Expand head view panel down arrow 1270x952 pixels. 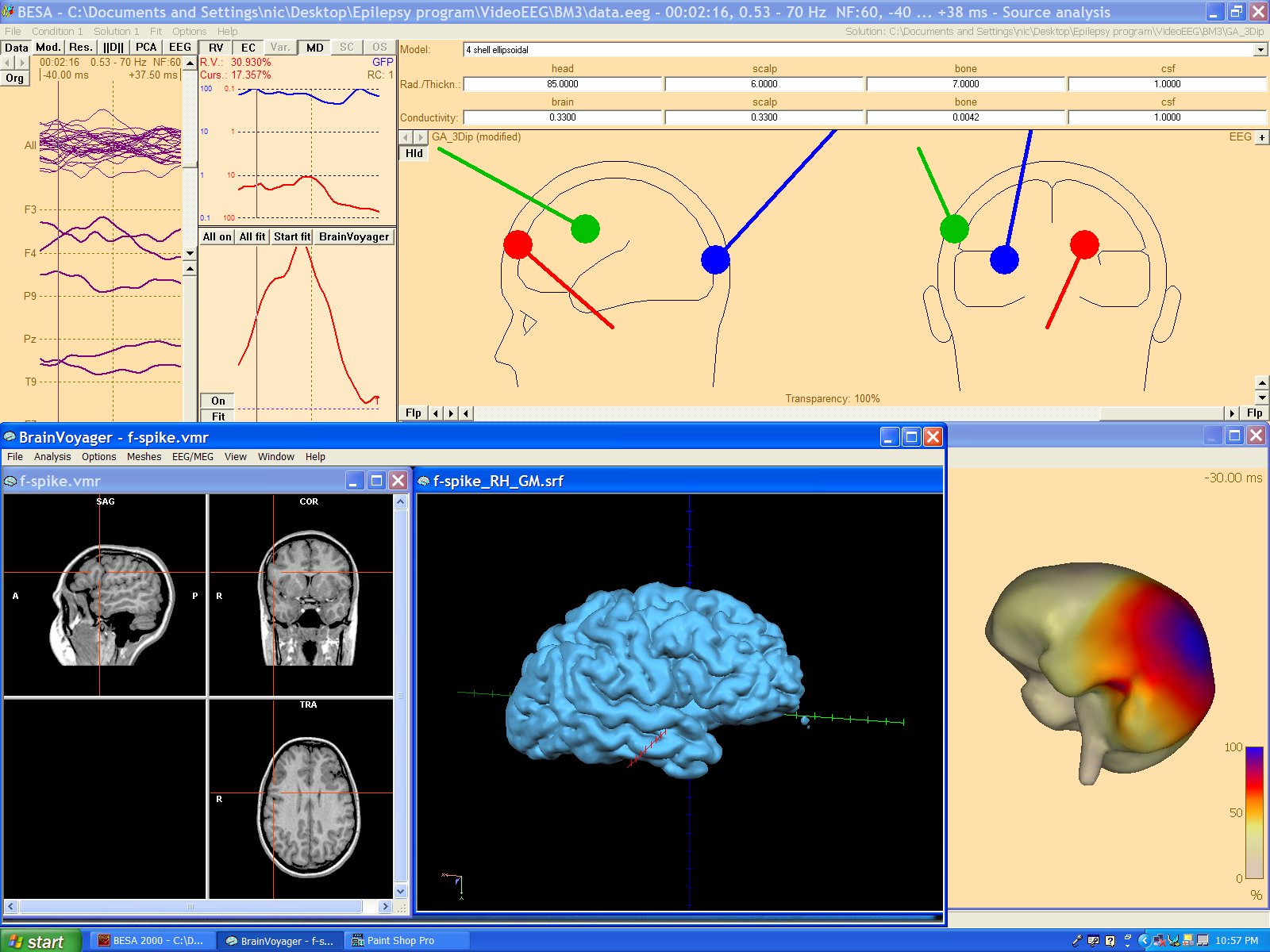[1262, 397]
